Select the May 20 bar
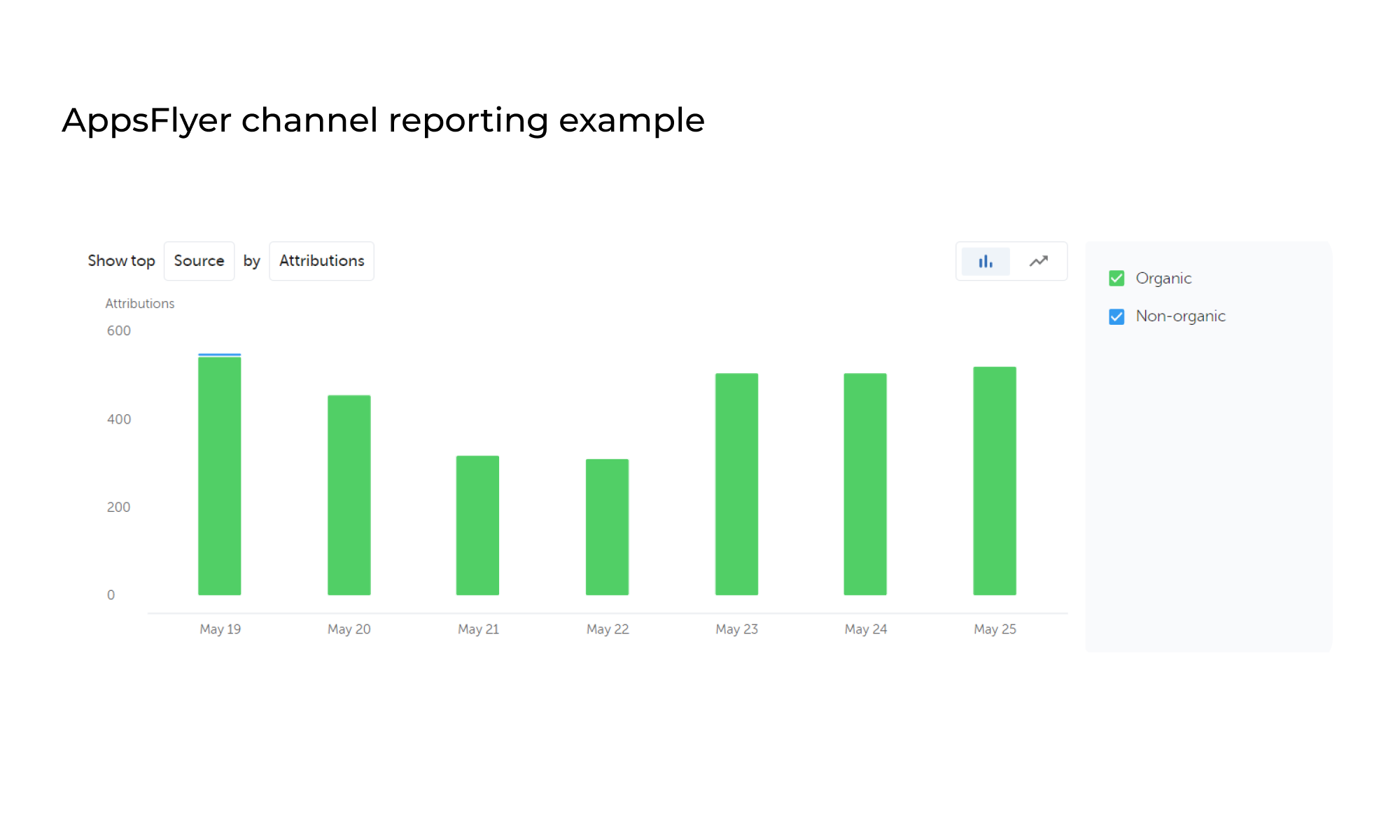1400x840 pixels. (x=349, y=495)
